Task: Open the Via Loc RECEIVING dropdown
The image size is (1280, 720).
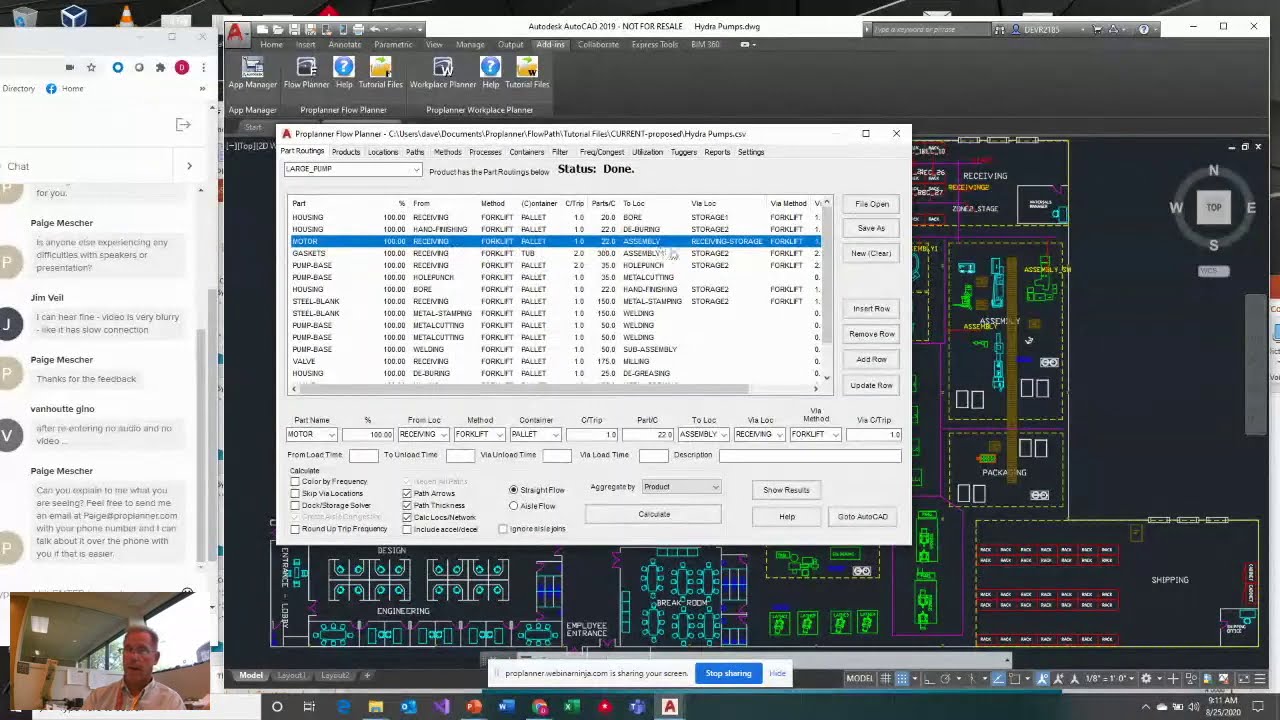Action: click(x=759, y=434)
